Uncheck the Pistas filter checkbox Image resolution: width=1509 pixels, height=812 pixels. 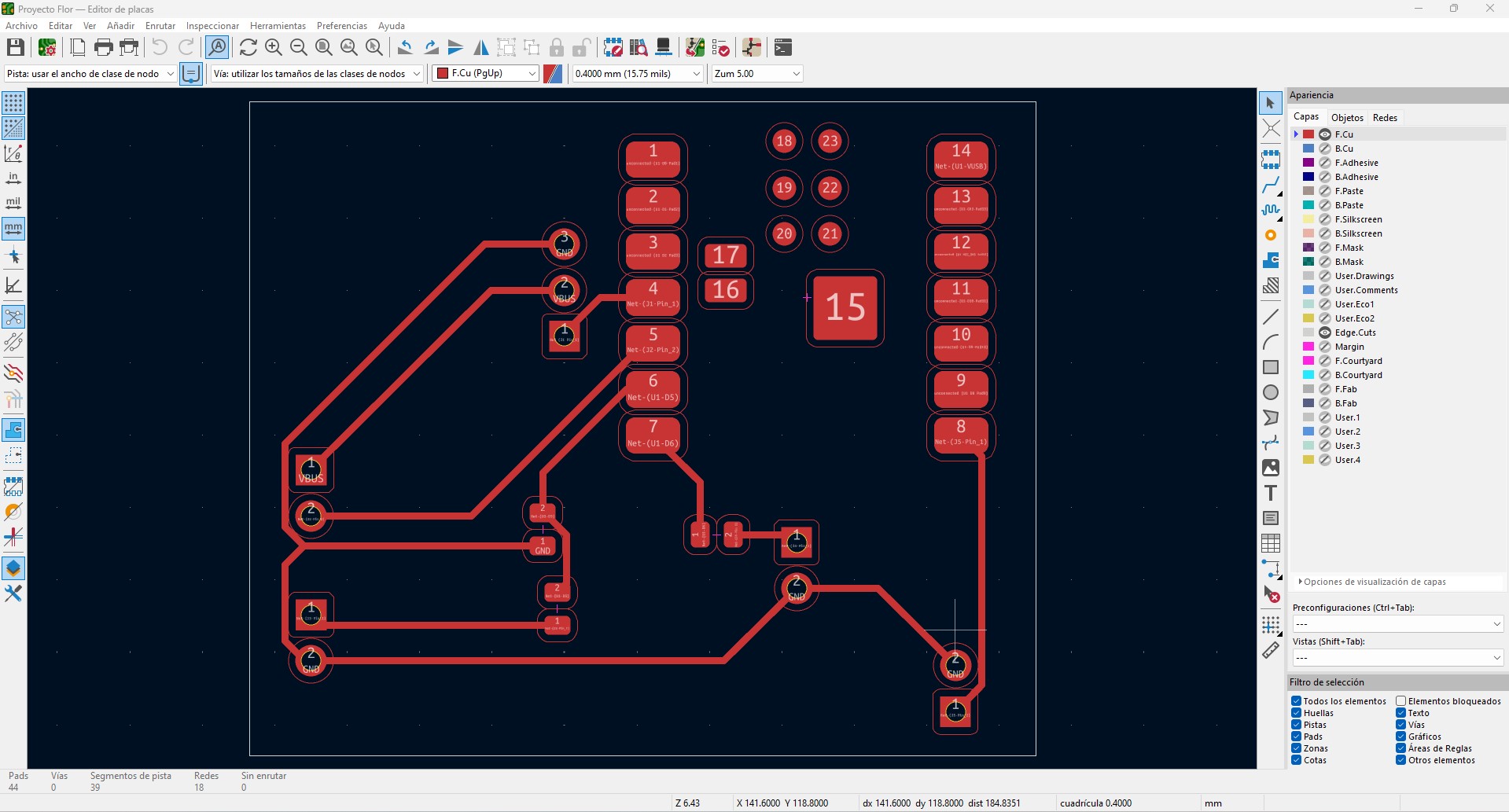click(1296, 725)
